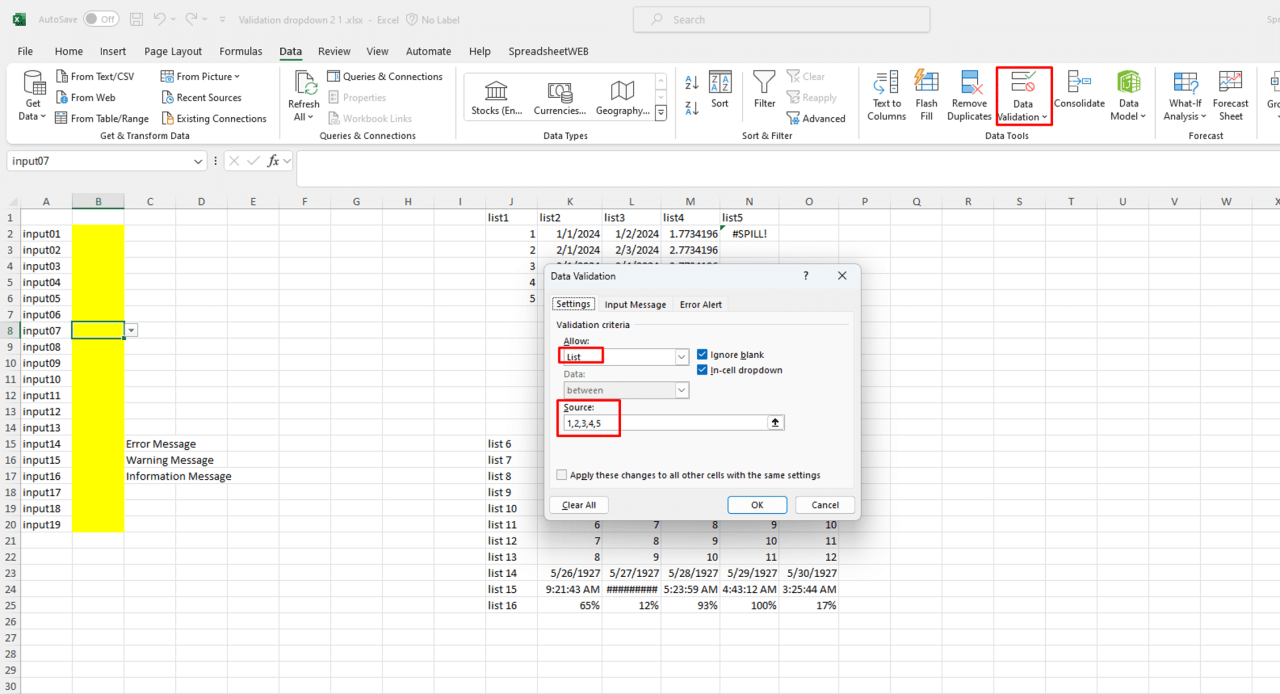
Task: Click the Data Validation icon
Action: (x=1023, y=84)
